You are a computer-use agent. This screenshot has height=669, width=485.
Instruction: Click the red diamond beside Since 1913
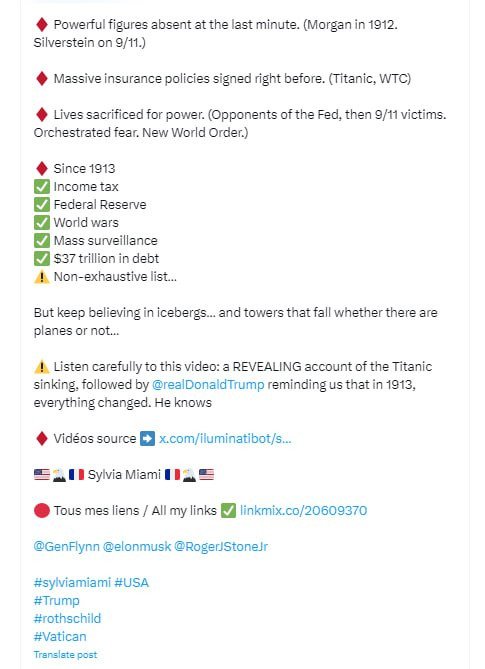pos(42,169)
